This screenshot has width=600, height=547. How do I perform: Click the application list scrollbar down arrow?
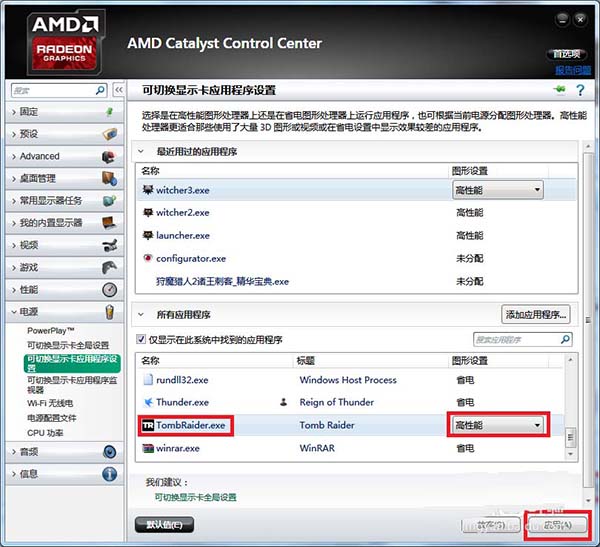tap(571, 454)
